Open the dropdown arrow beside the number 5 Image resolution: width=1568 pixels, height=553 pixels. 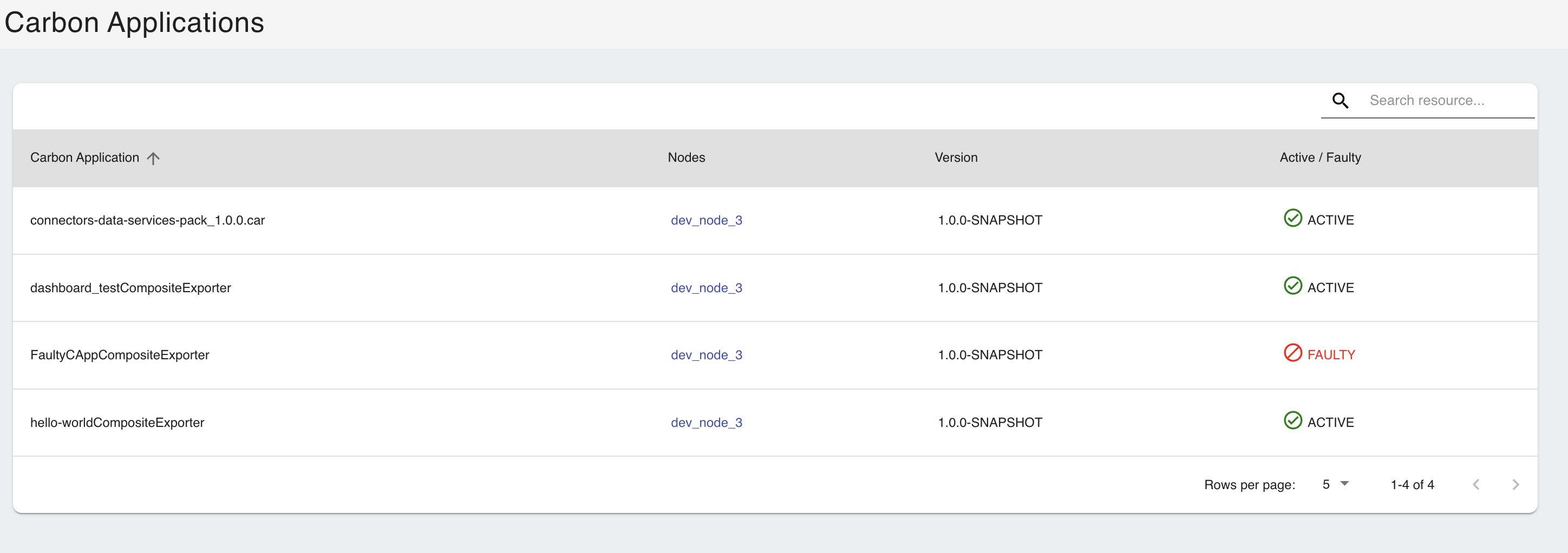(1344, 484)
